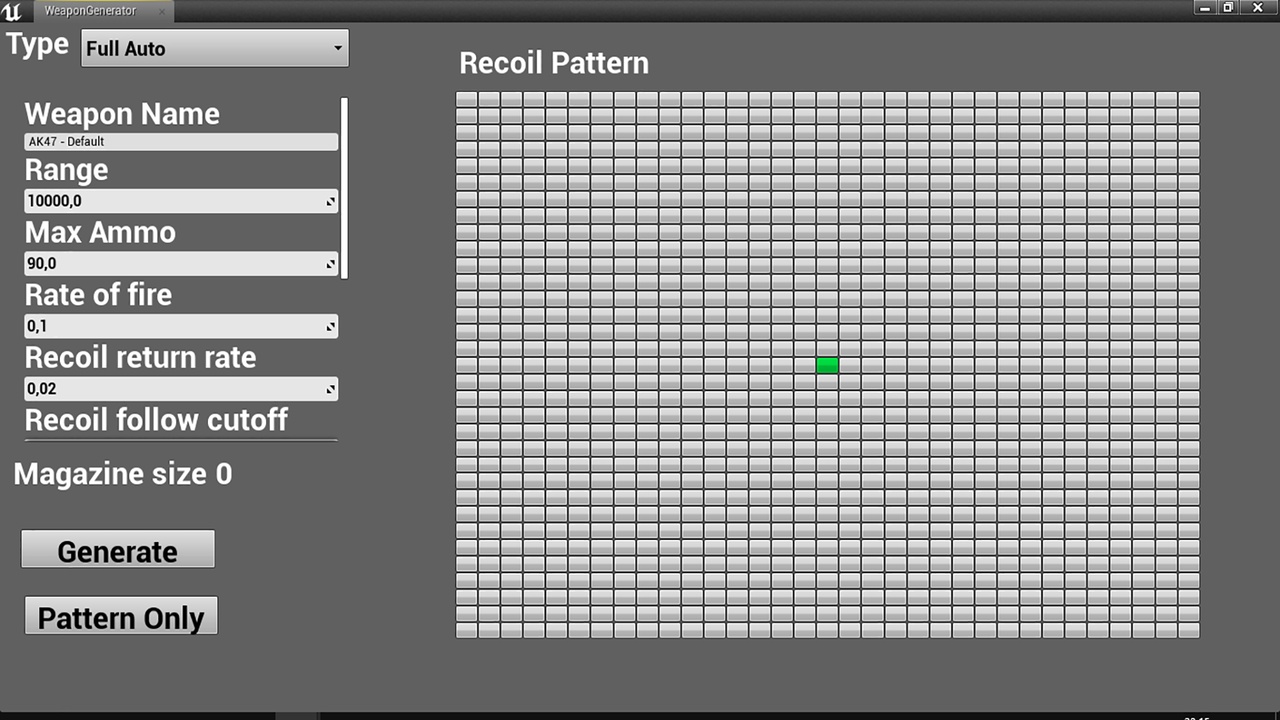
Task: Click the Unreal Engine logo icon
Action: [x=13, y=12]
